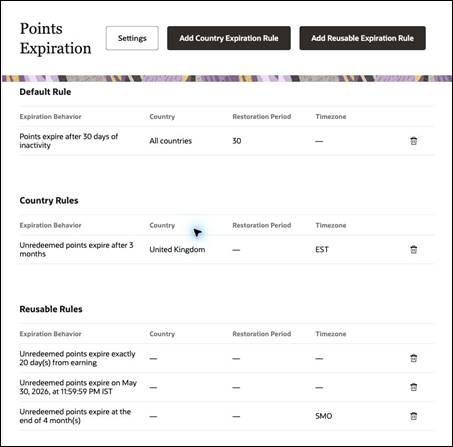Click Add Reusable Expiration Rule
This screenshot has width=453, height=447.
pyautogui.click(x=362, y=38)
